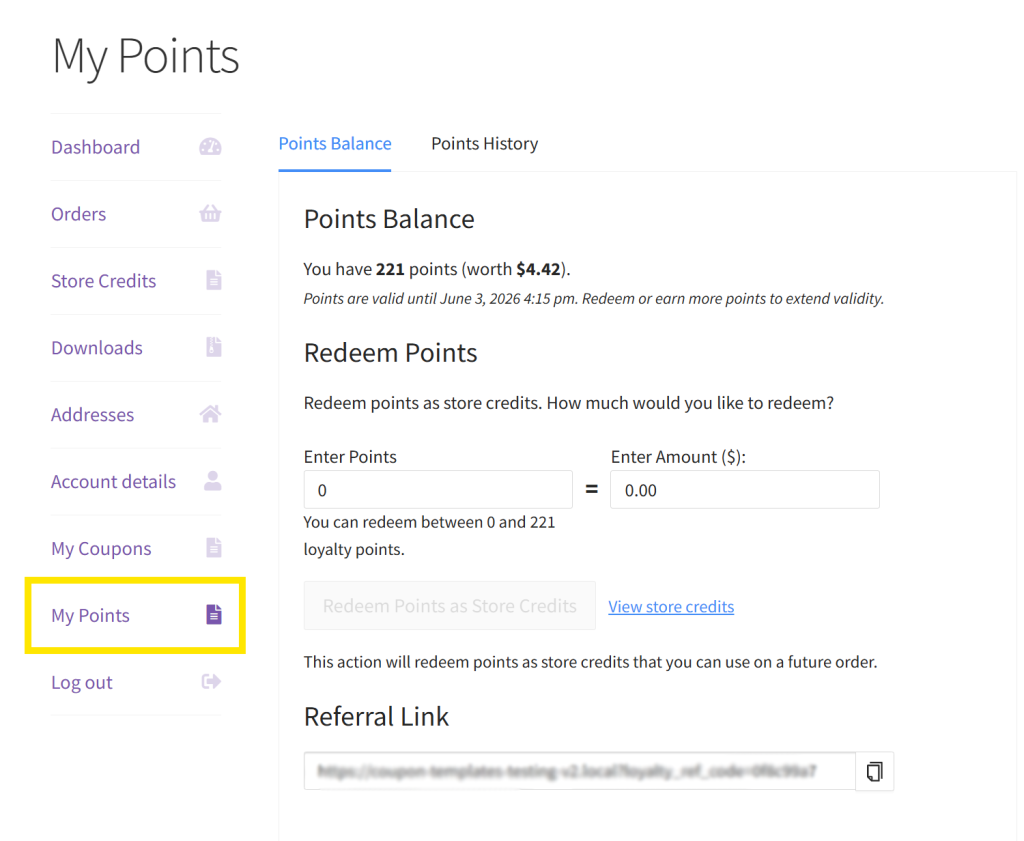Click the Enter Points input field

pyautogui.click(x=437, y=489)
